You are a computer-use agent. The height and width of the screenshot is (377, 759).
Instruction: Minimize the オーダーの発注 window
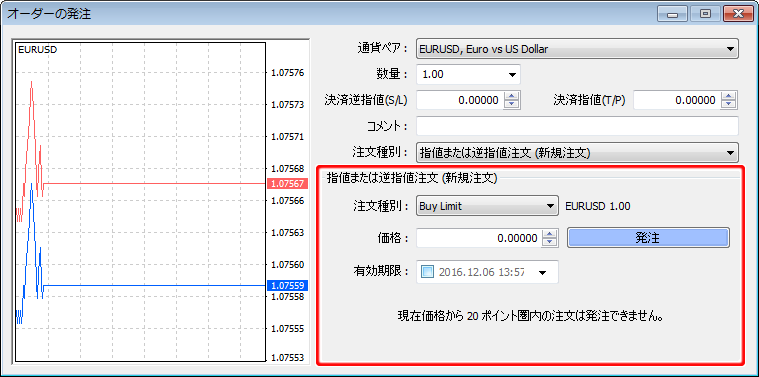pyautogui.click(x=672, y=14)
